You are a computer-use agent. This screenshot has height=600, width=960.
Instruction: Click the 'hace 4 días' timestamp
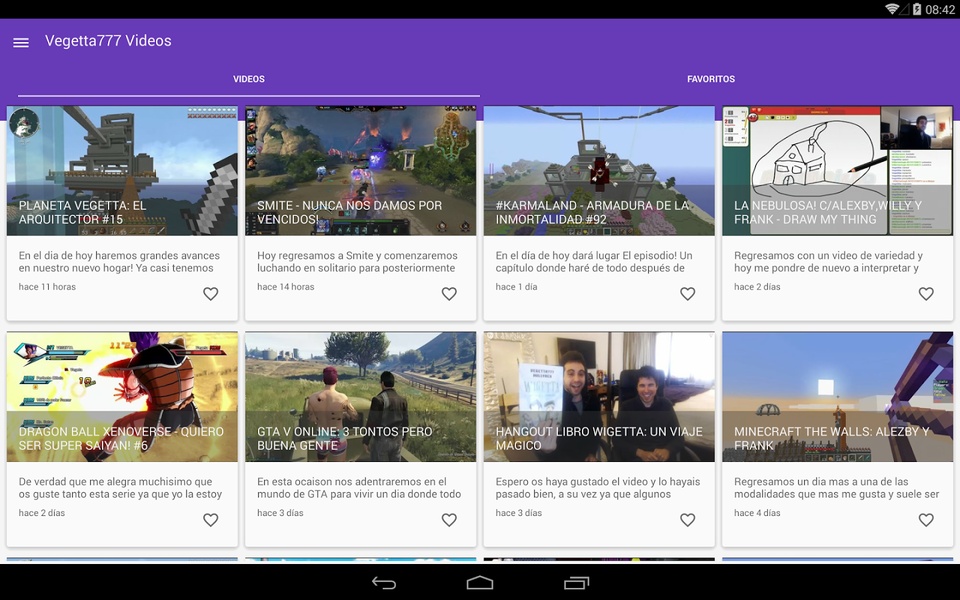[x=757, y=513]
